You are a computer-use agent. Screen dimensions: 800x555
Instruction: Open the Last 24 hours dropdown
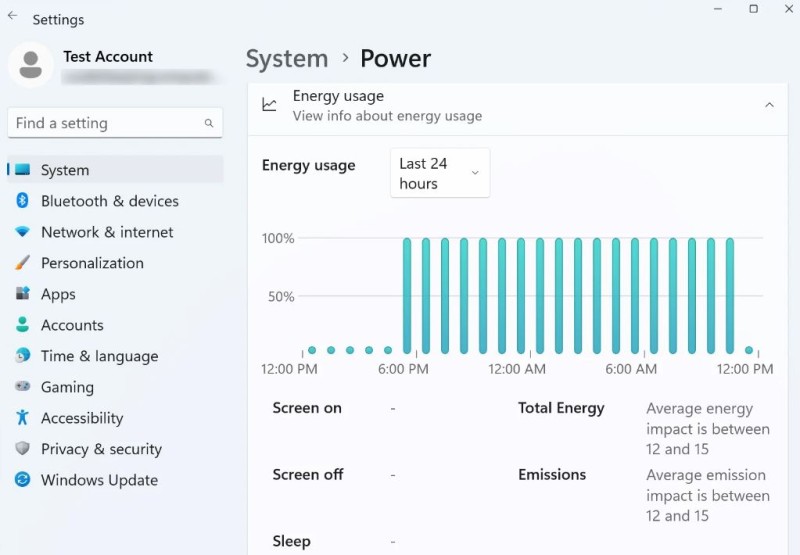[440, 173]
